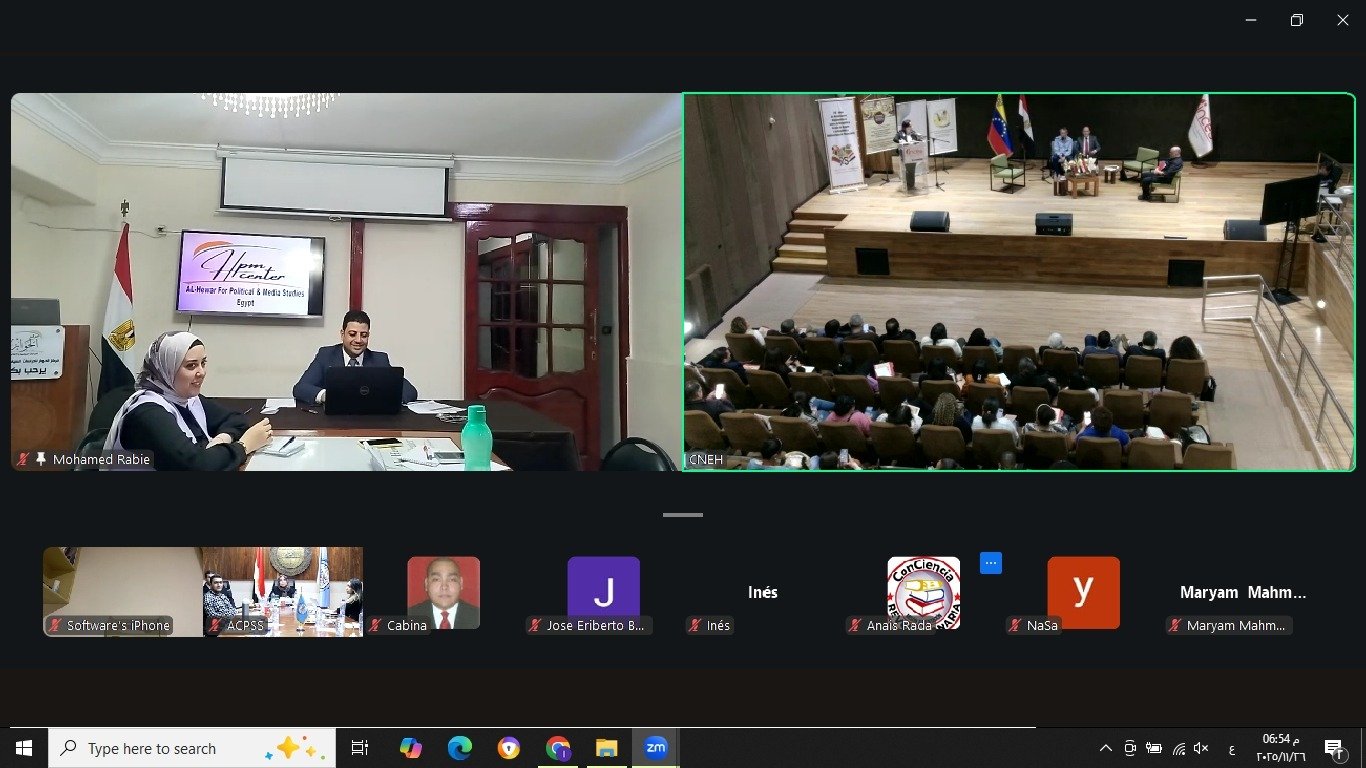1366x768 pixels.
Task: Open the network Wi-Fi status icon
Action: point(1178,748)
